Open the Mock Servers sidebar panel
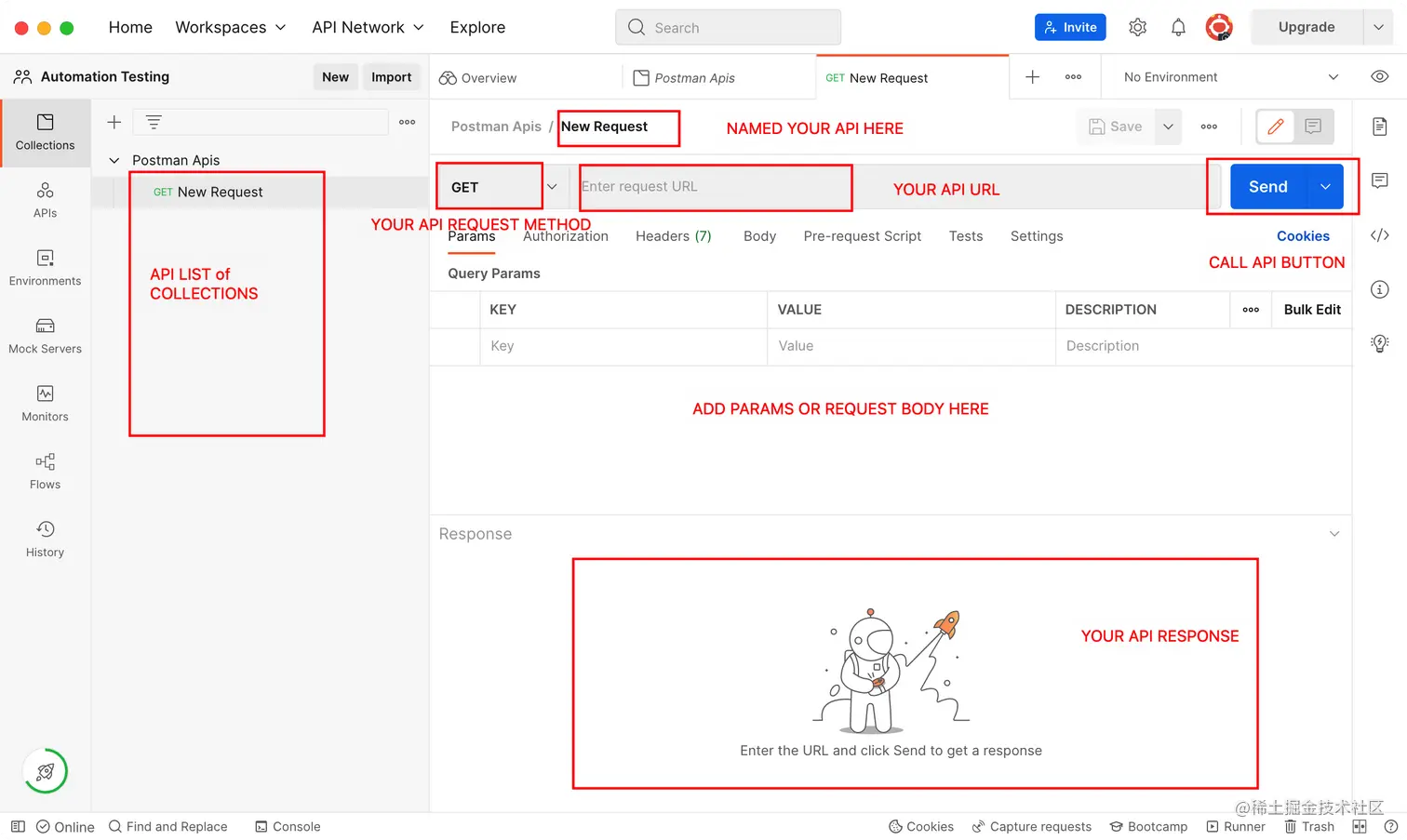 (x=45, y=336)
